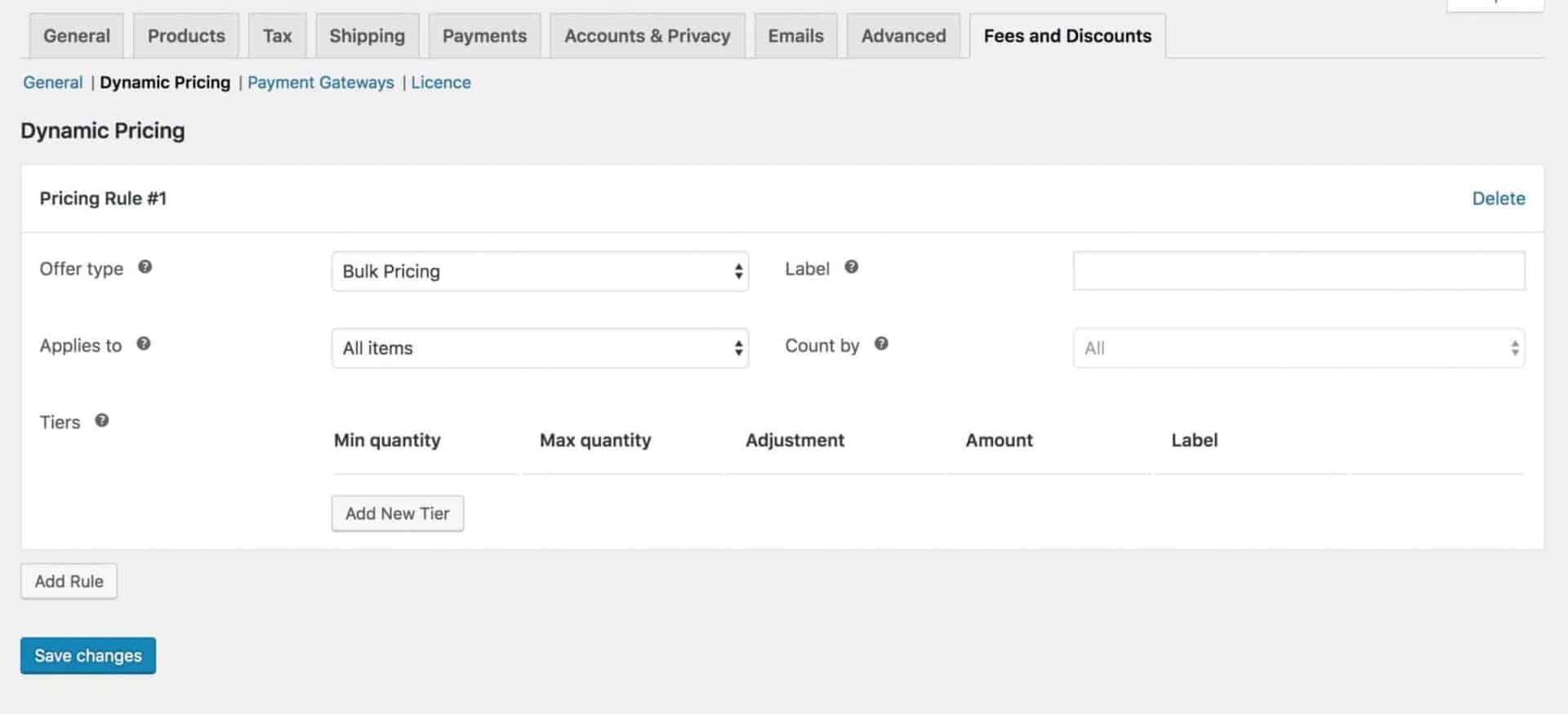The image size is (1568, 714).
Task: Click the Amount column header
Action: tap(999, 440)
